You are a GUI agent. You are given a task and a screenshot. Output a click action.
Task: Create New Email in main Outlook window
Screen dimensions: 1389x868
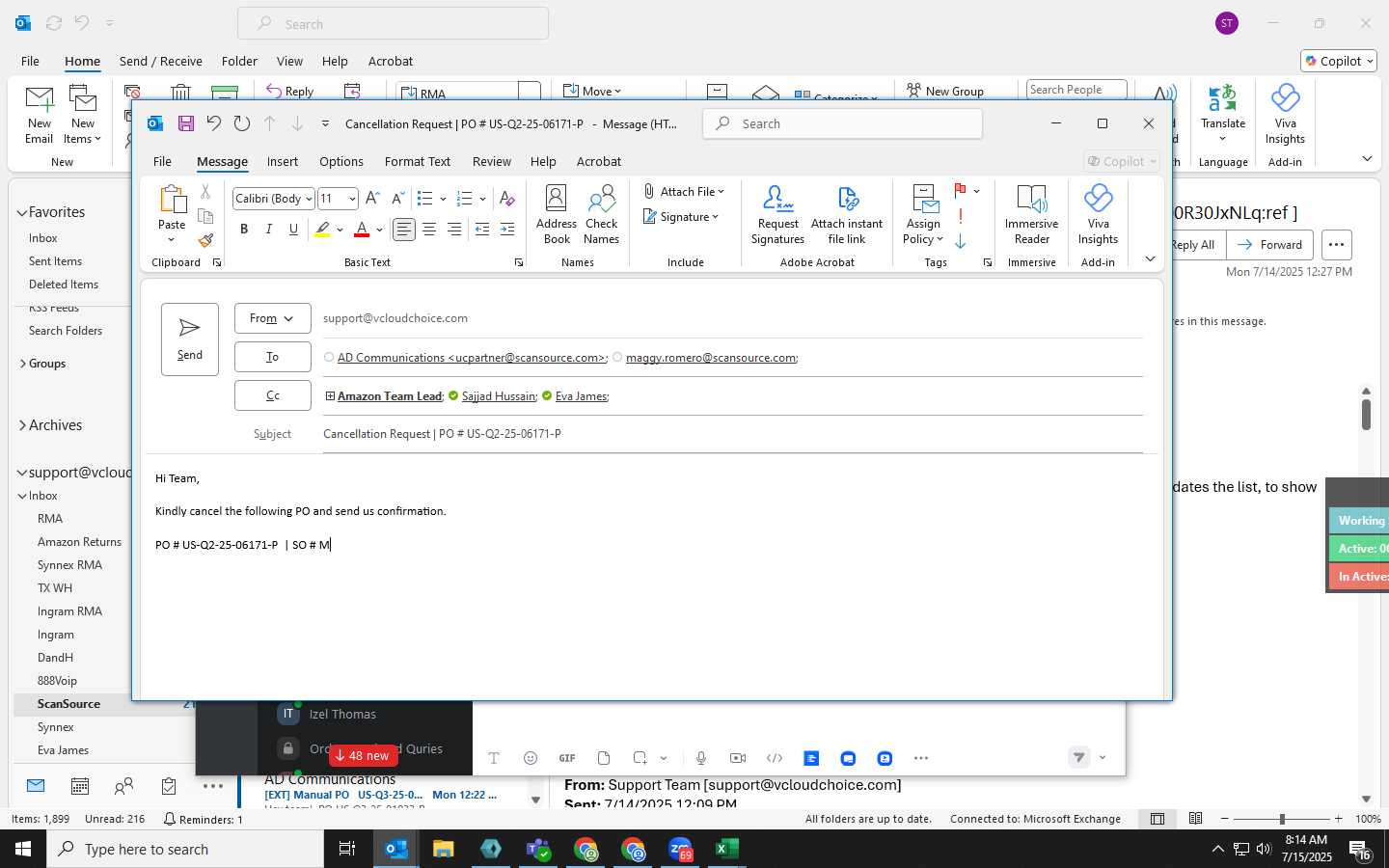[40, 115]
